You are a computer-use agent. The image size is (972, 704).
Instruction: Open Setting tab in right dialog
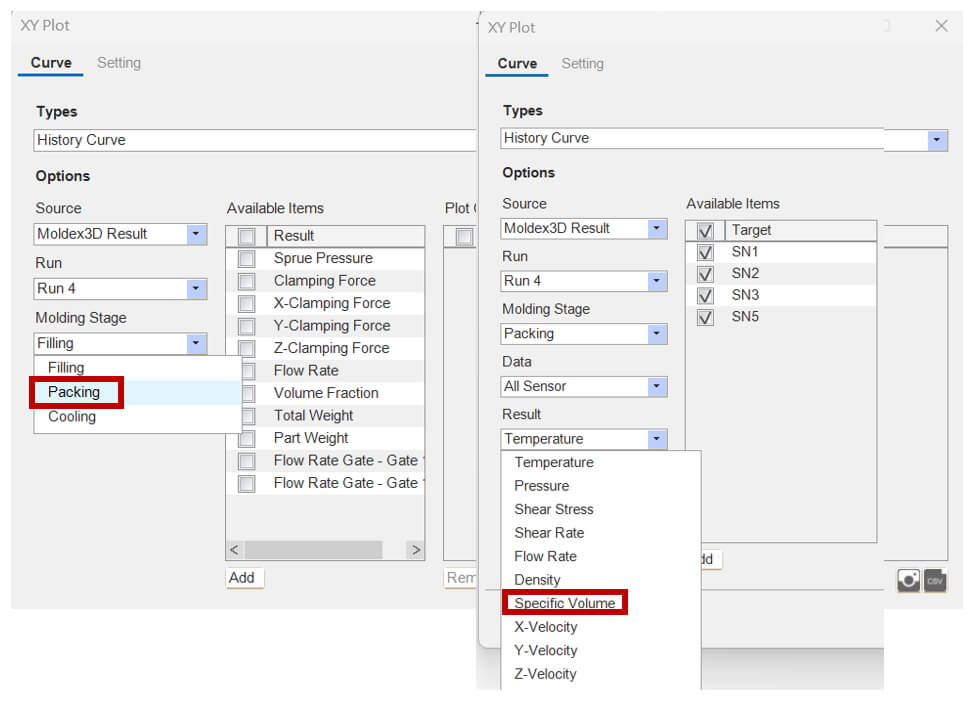click(x=582, y=64)
